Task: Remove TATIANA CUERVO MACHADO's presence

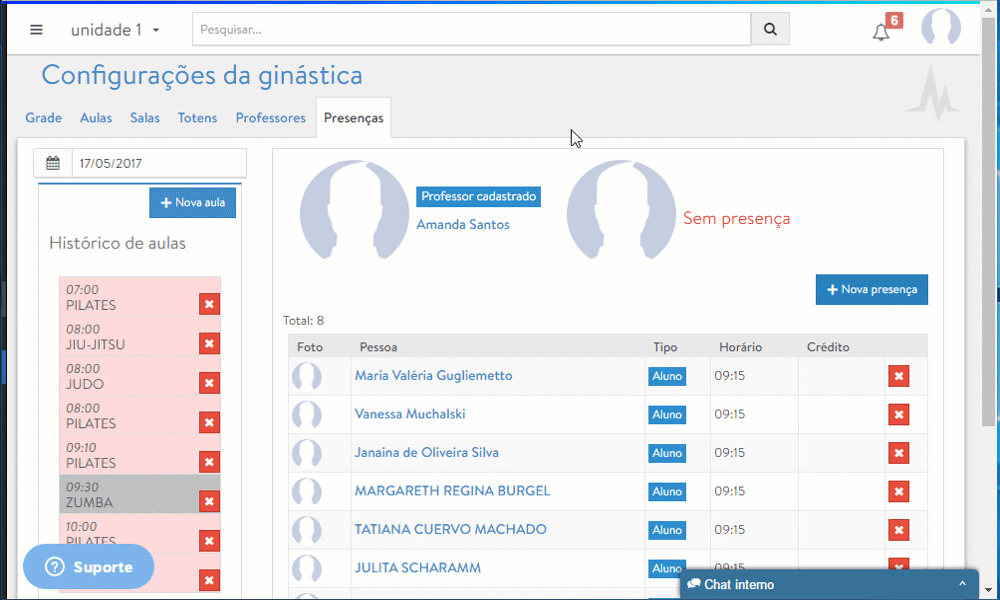Action: point(898,530)
